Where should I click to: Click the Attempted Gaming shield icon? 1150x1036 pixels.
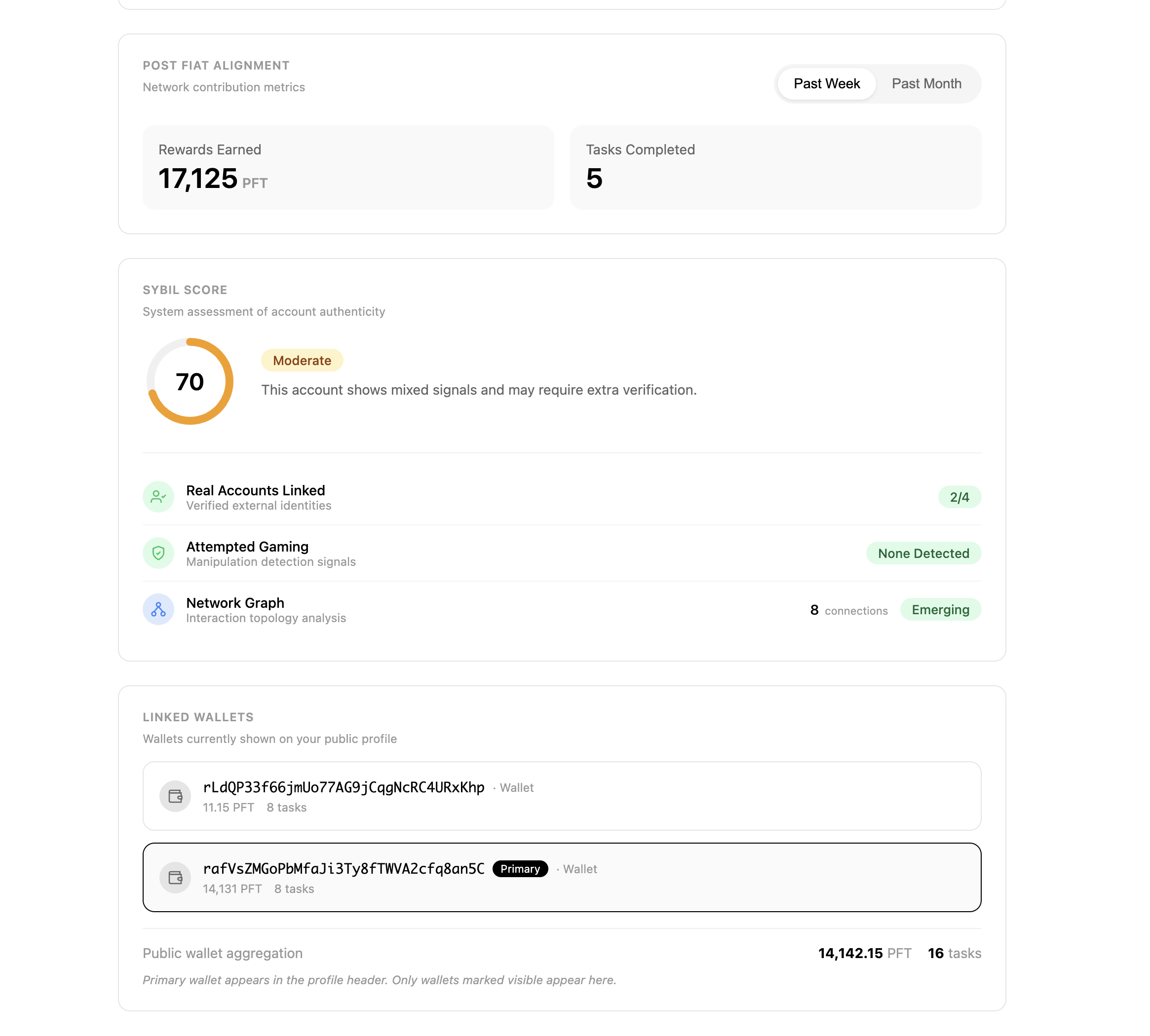(x=158, y=554)
